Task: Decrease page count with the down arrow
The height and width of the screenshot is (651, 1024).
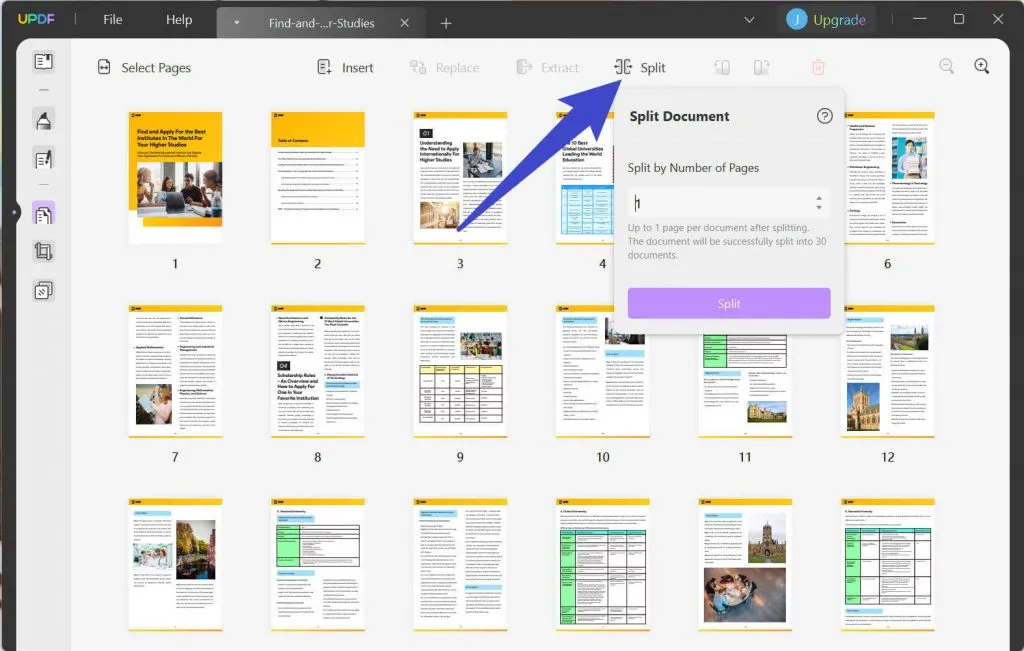Action: click(x=816, y=209)
